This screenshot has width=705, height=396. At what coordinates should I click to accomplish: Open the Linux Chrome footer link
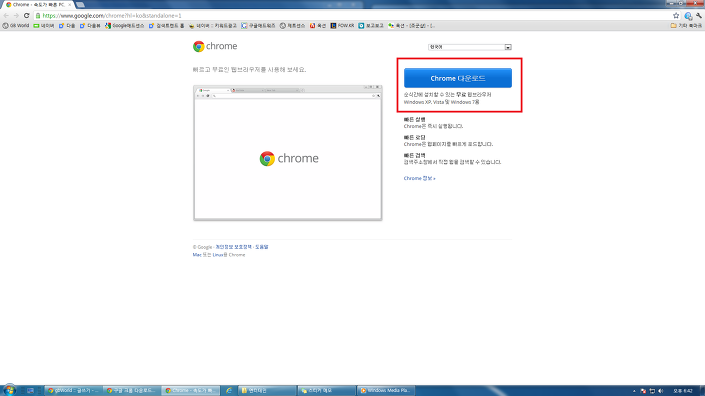tap(218, 255)
